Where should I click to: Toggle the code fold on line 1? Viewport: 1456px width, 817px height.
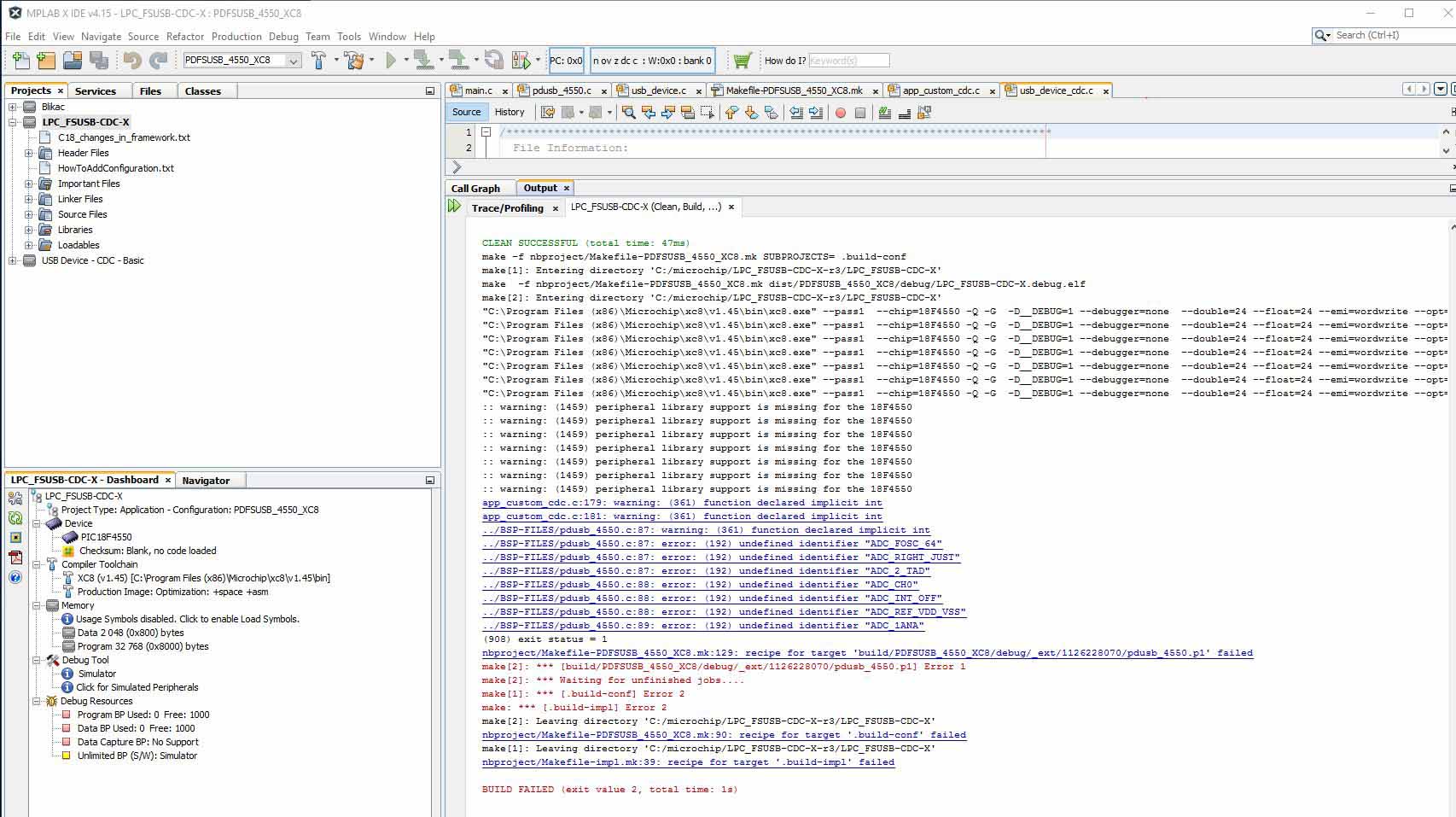point(486,132)
